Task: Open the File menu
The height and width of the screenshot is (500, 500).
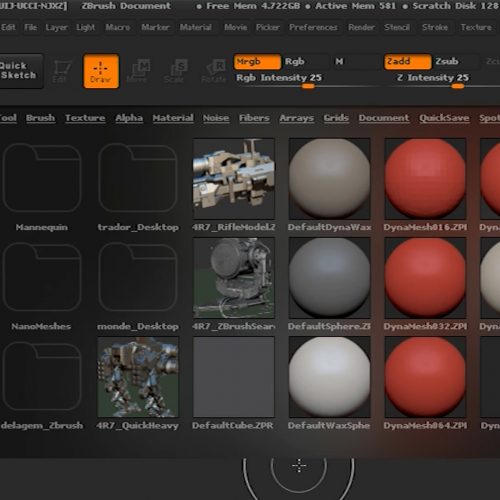Action: tap(31, 27)
